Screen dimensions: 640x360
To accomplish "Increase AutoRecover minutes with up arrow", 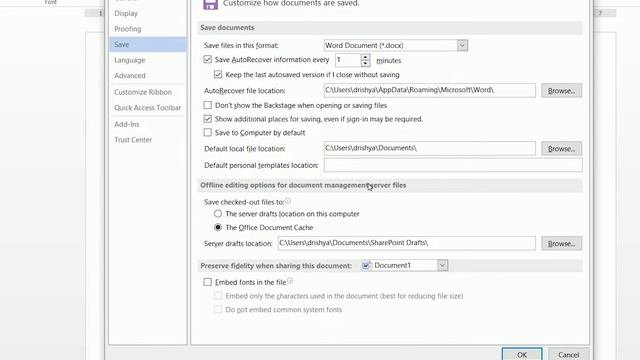I will pyautogui.click(x=365, y=57).
